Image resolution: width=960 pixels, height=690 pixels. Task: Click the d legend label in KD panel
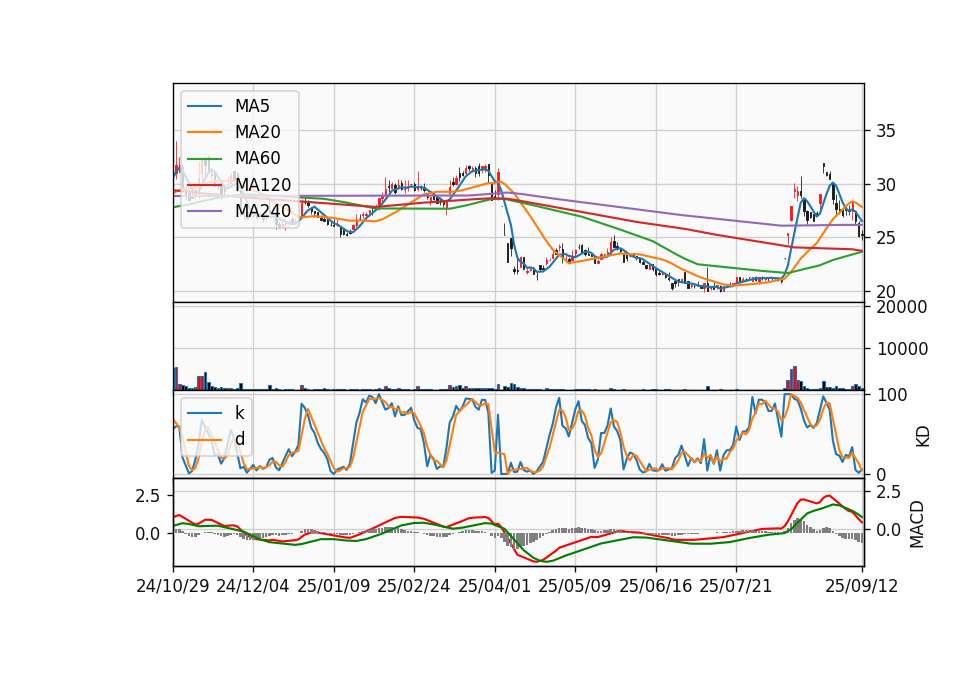(x=239, y=439)
